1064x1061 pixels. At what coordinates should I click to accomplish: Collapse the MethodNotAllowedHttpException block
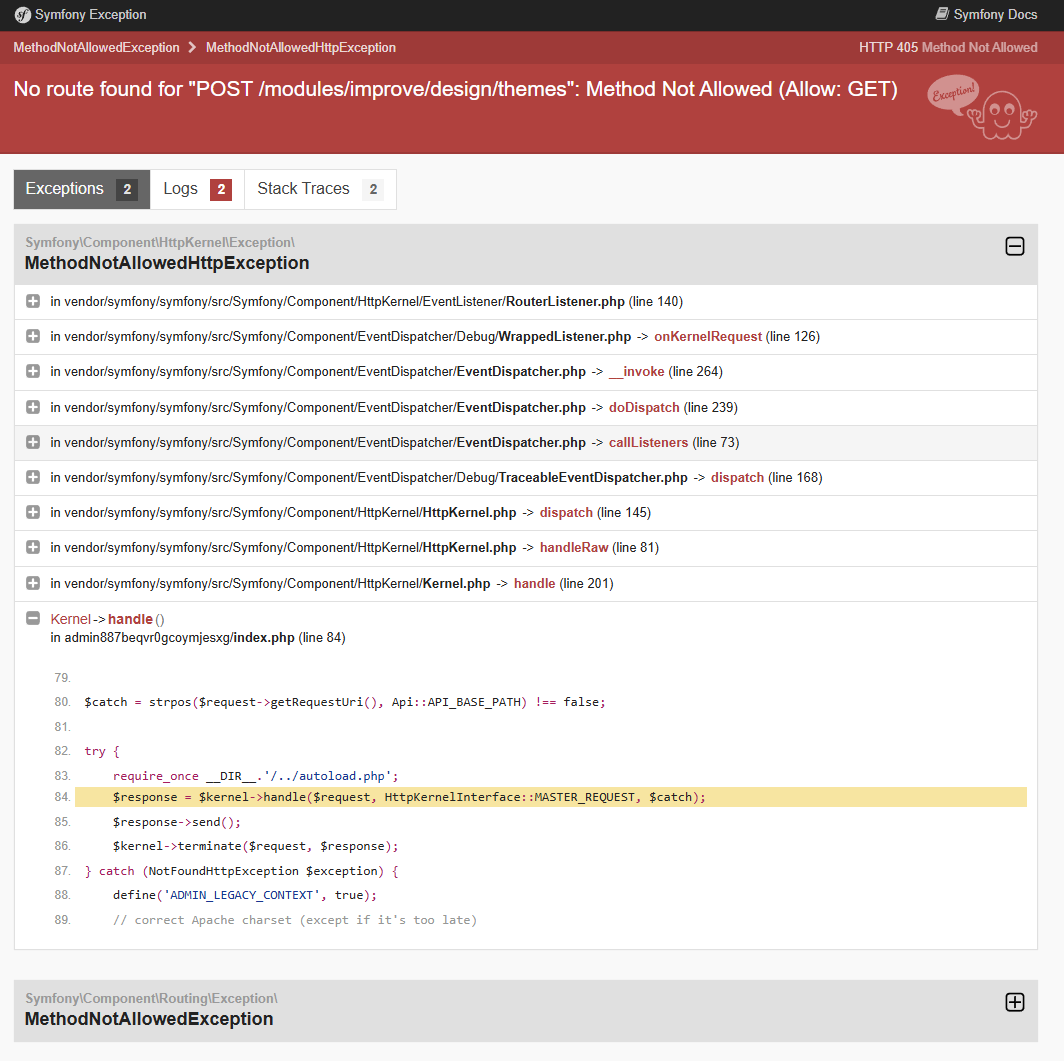(x=1014, y=246)
